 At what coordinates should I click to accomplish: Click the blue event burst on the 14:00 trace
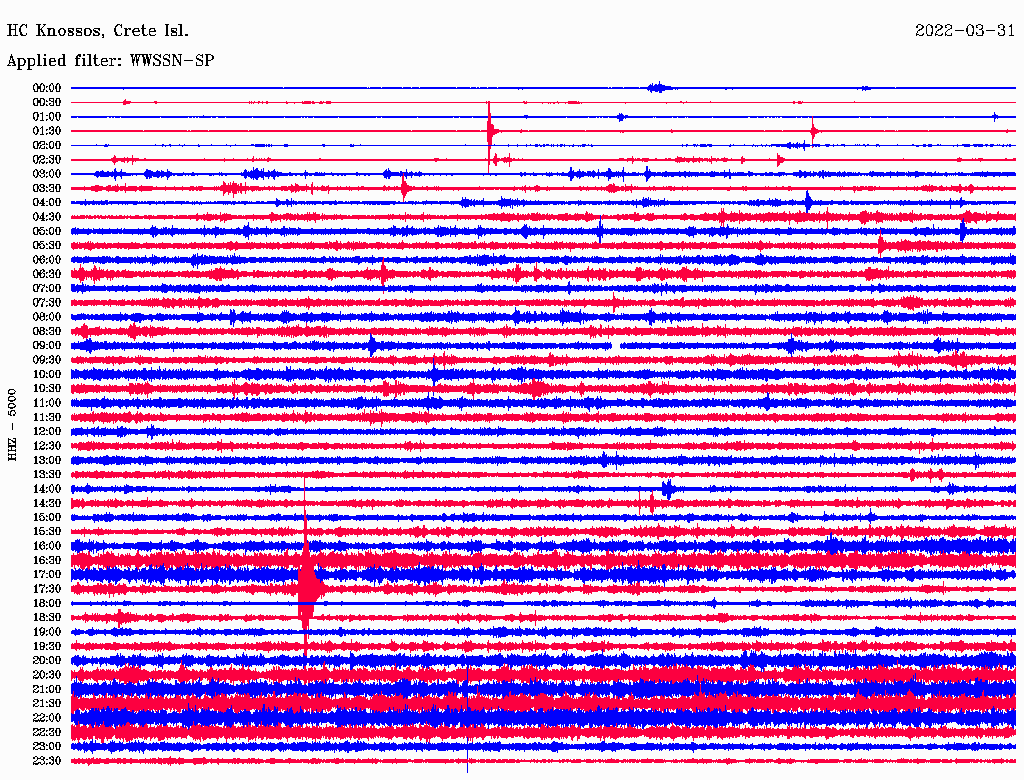tap(667, 488)
